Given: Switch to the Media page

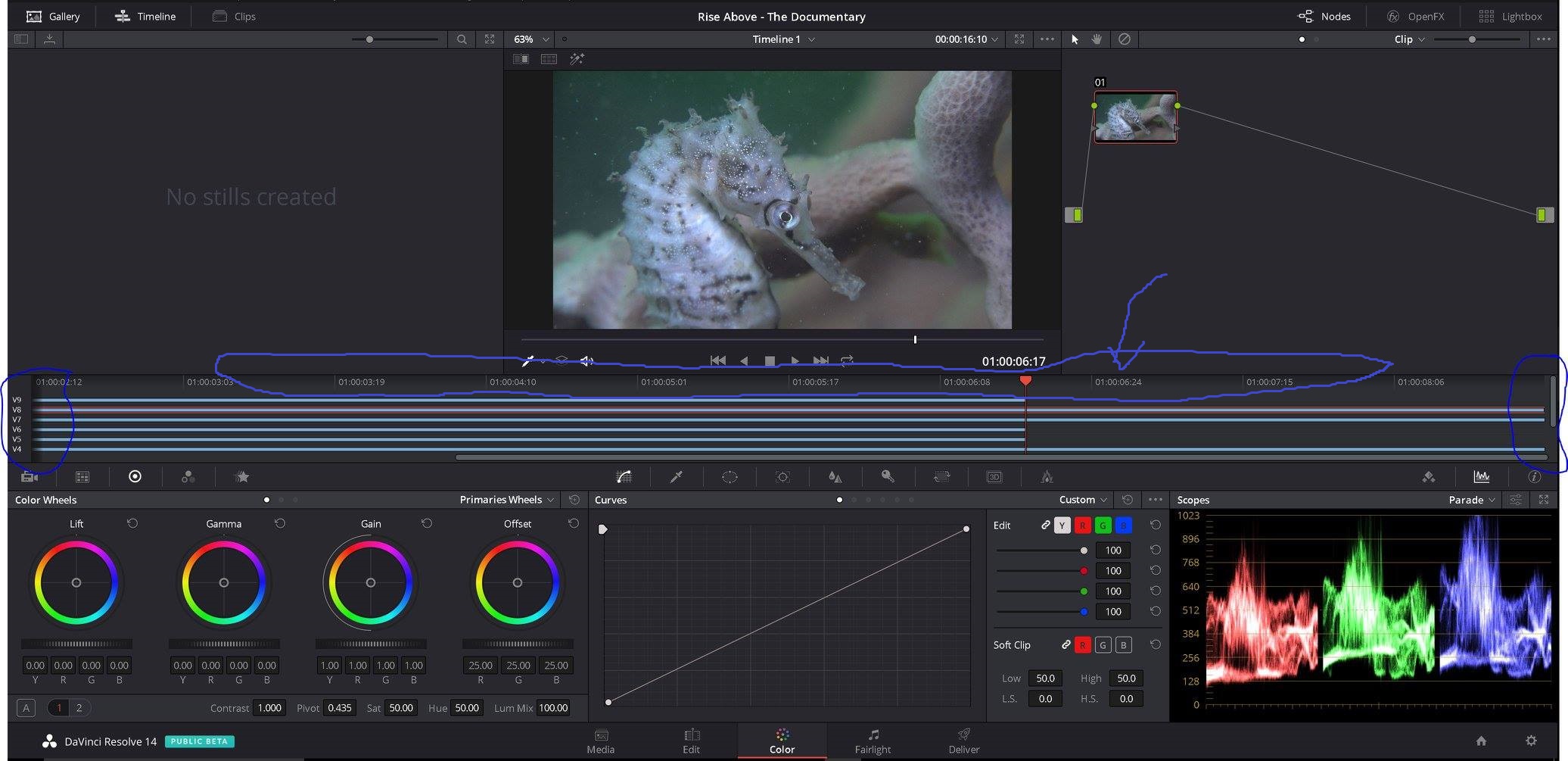Looking at the screenshot, I should click(x=601, y=741).
